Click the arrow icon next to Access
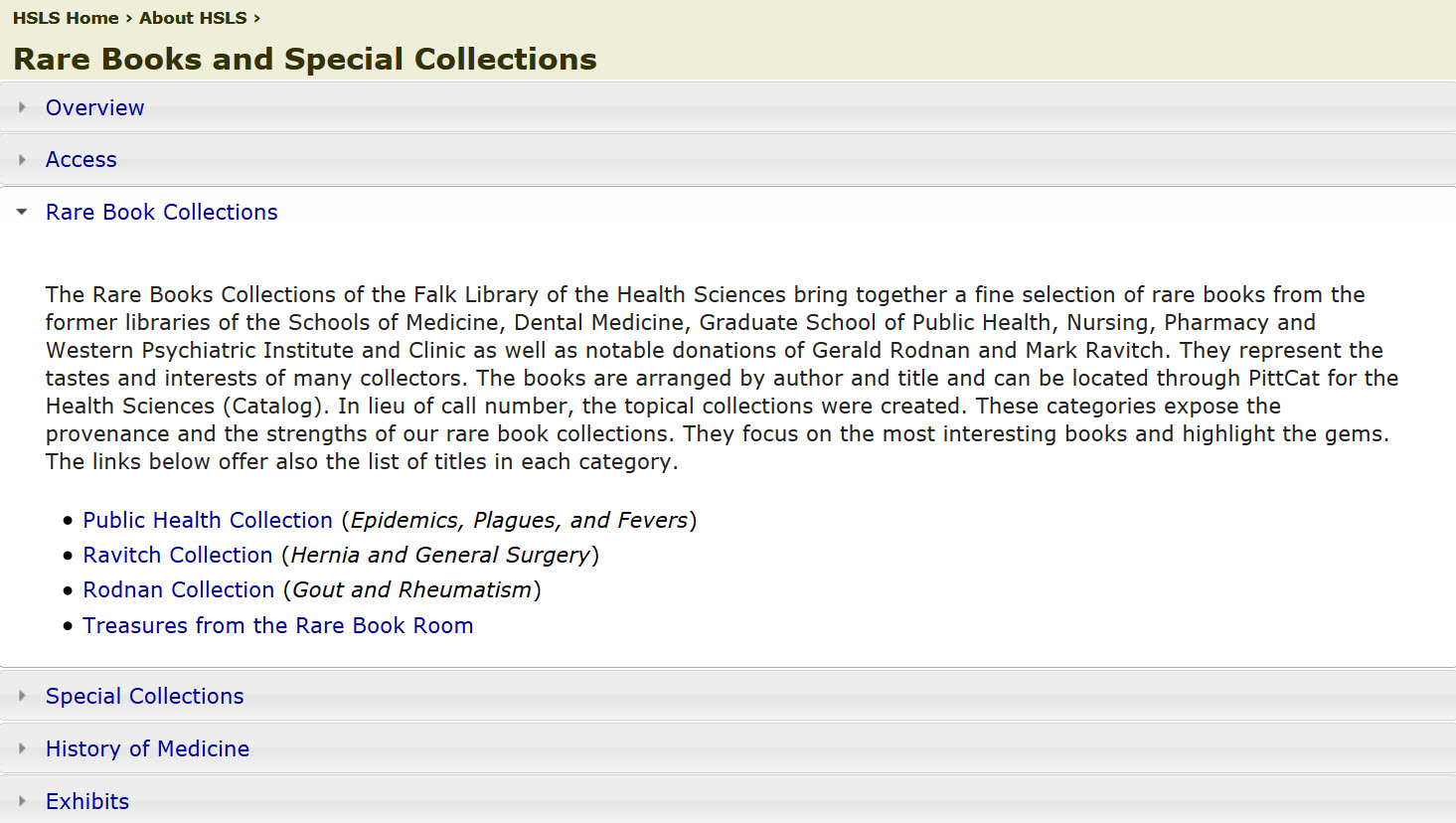Image resolution: width=1456 pixels, height=823 pixels. point(22,159)
